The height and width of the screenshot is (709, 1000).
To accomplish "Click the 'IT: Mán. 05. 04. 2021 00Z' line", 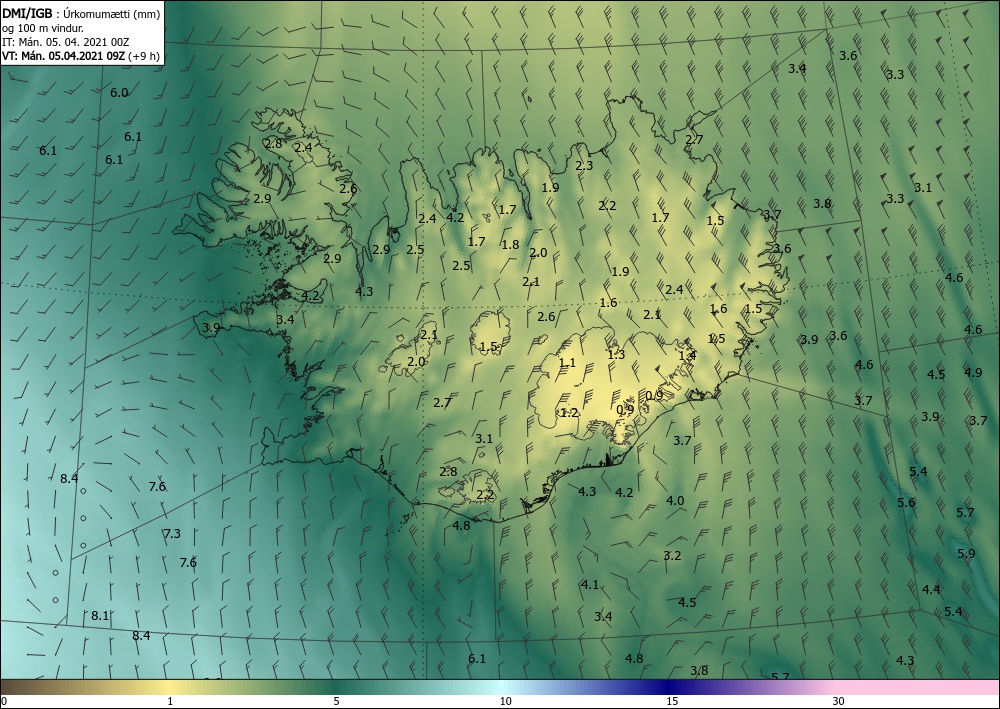I will click(66, 42).
